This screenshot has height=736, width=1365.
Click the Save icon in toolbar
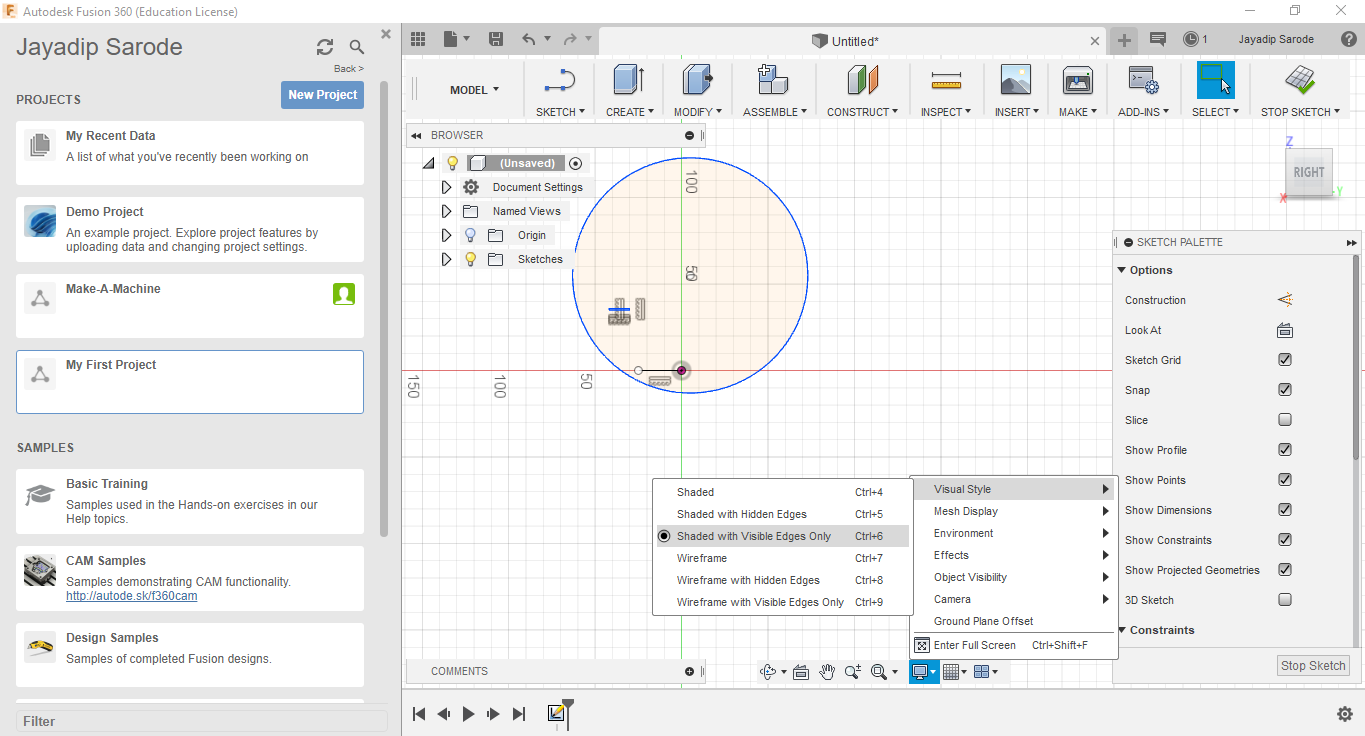(495, 39)
